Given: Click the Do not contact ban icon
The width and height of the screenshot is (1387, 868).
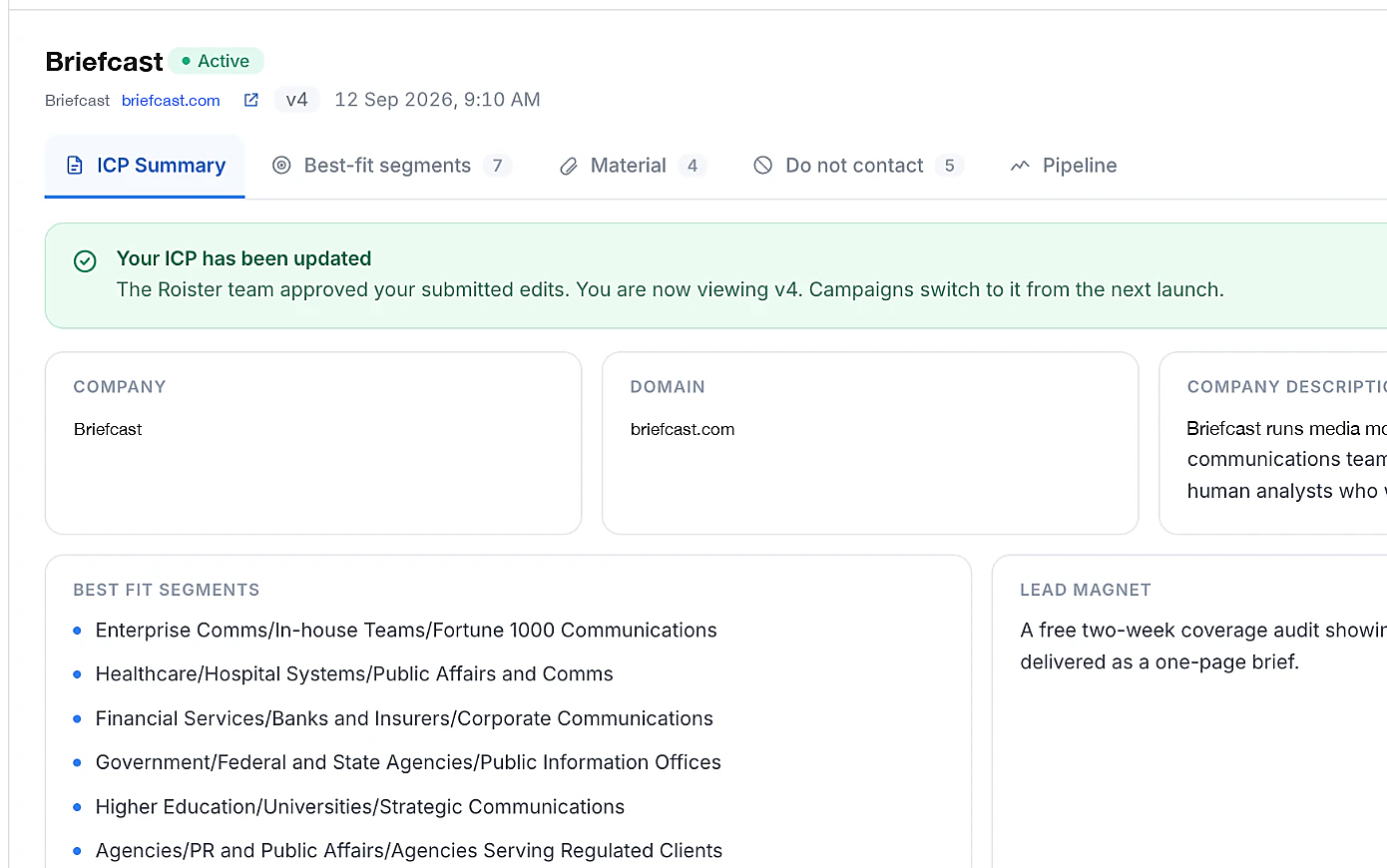Looking at the screenshot, I should (763, 166).
